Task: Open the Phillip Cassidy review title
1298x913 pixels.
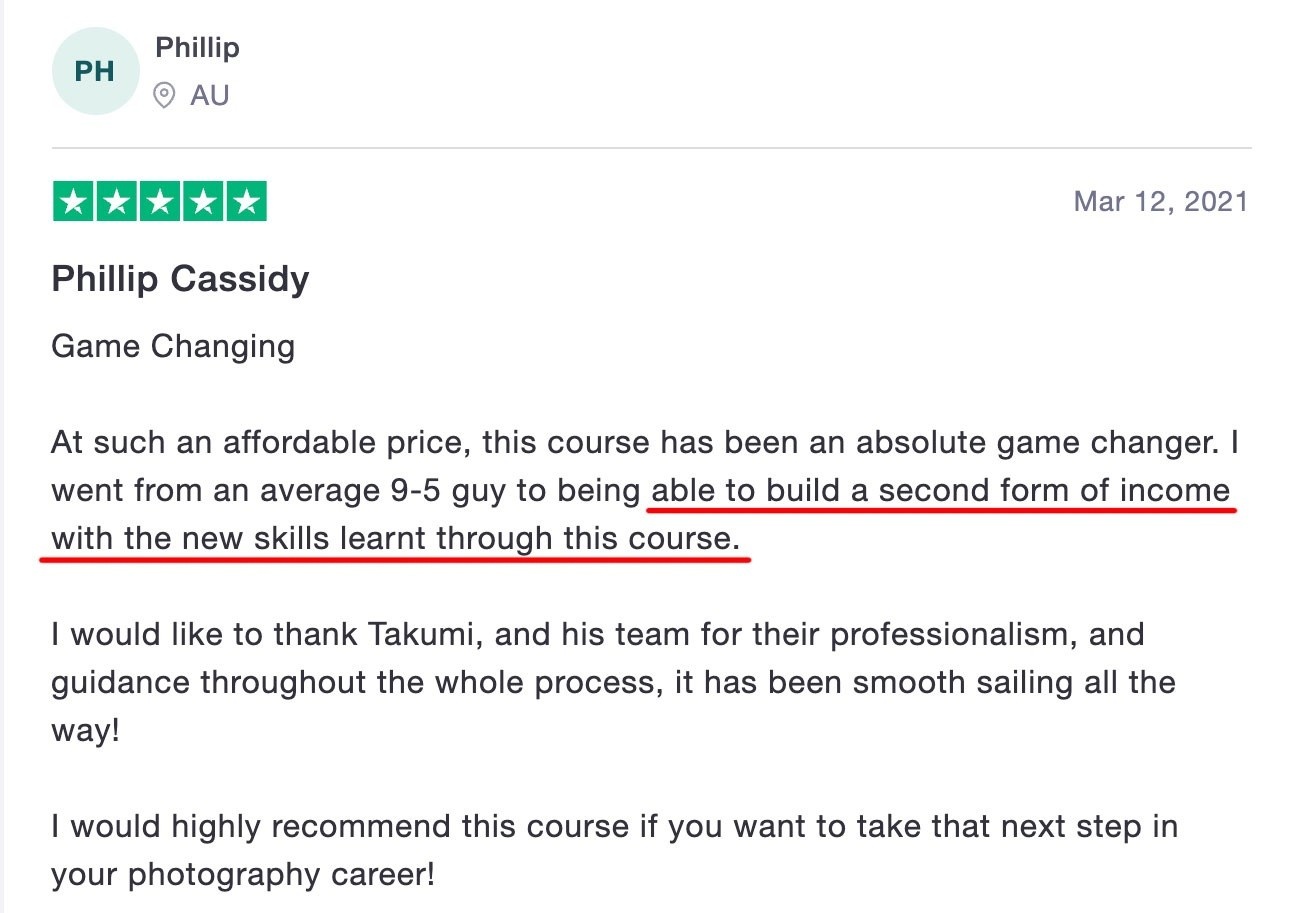Action: [x=180, y=279]
